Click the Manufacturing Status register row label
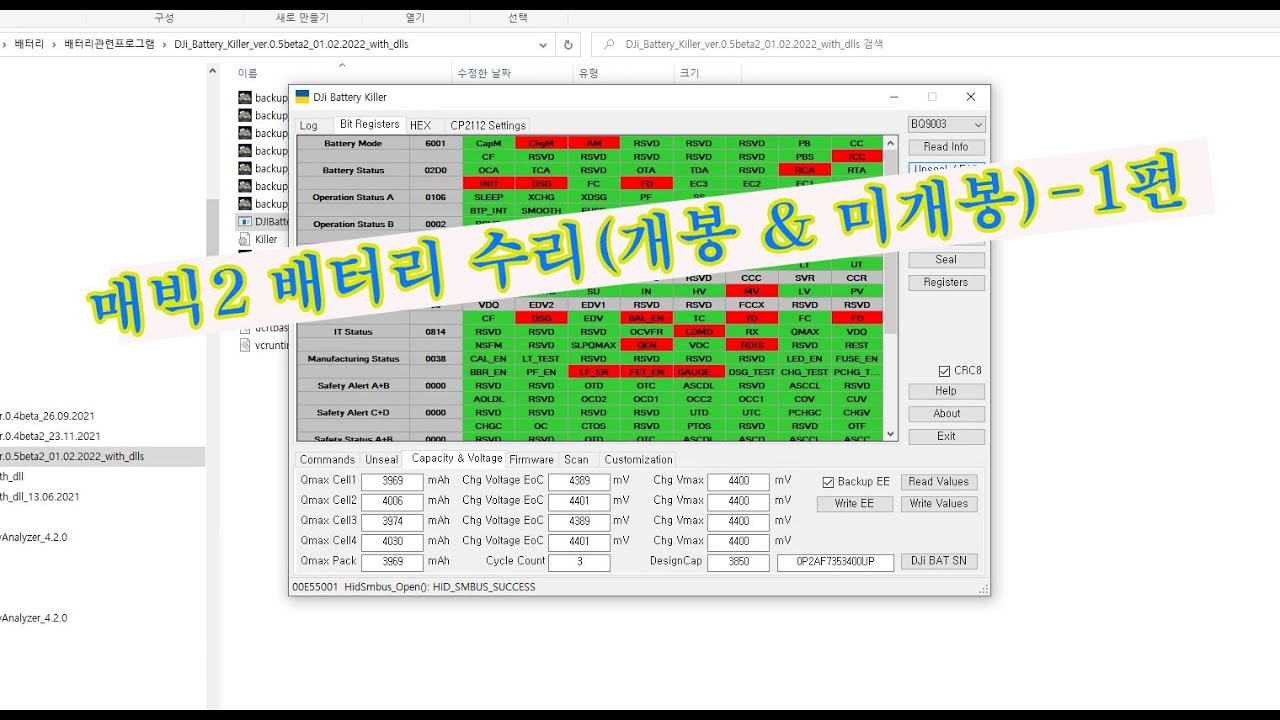The width and height of the screenshot is (1280, 720). point(353,358)
